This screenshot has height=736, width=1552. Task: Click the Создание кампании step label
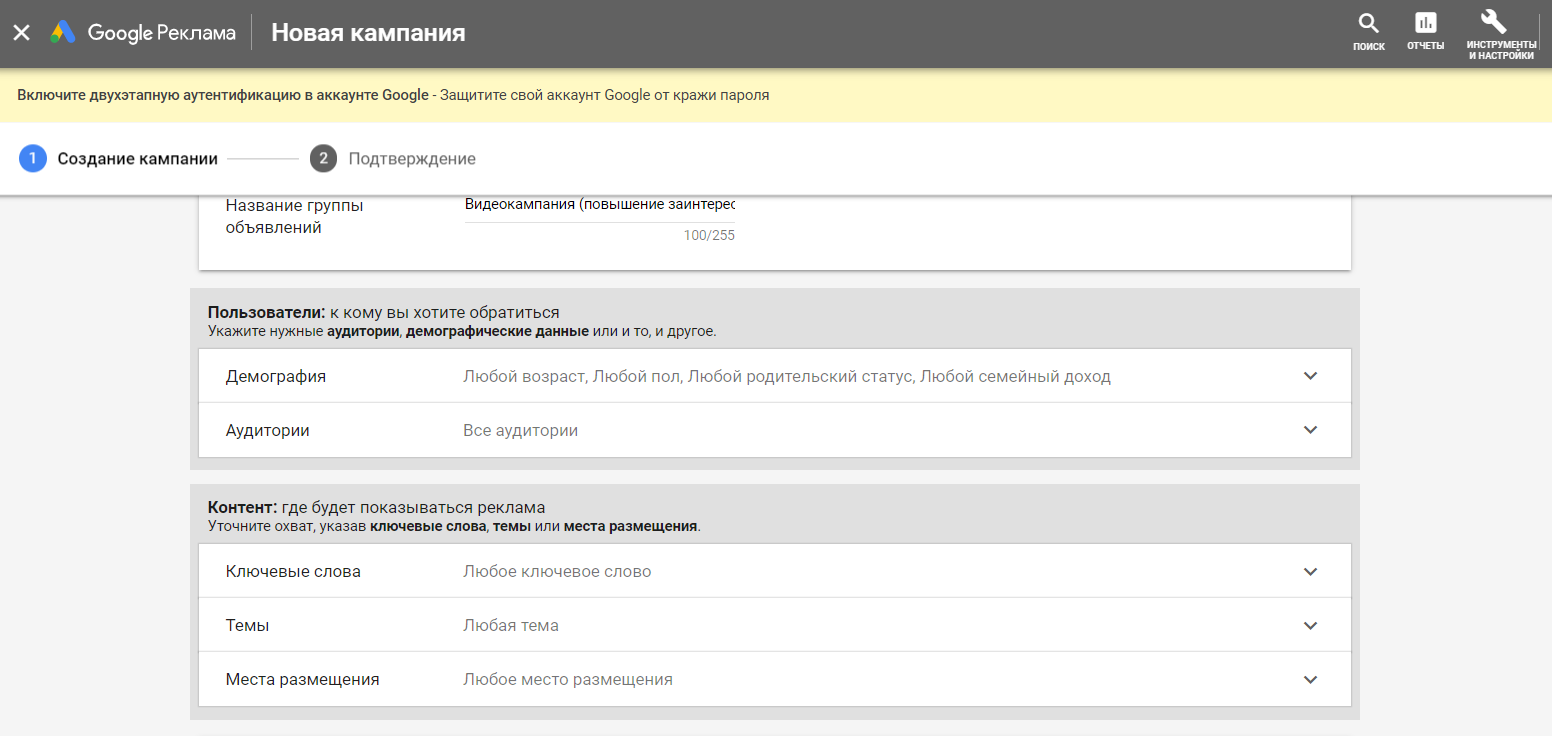point(137,159)
